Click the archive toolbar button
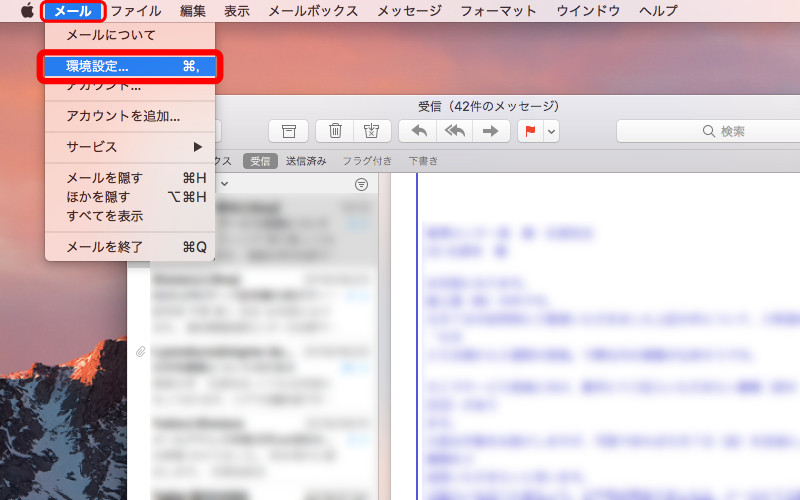This screenshot has height=500, width=800. pyautogui.click(x=289, y=131)
